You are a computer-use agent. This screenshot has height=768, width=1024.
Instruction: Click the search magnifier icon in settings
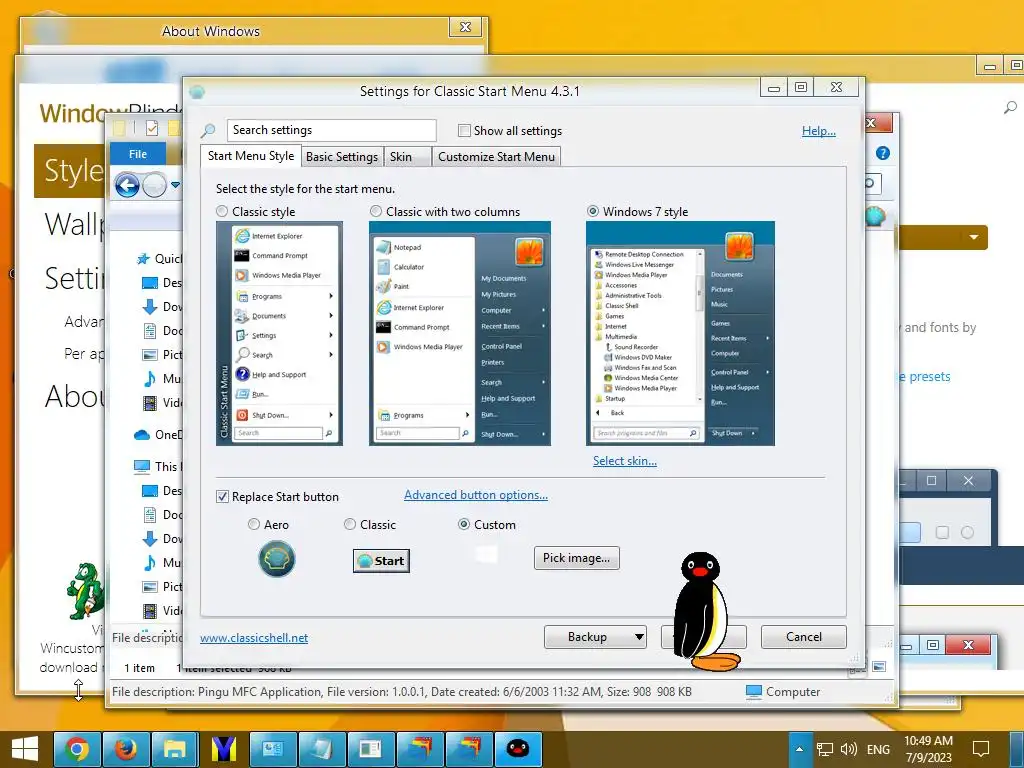pyautogui.click(x=208, y=131)
